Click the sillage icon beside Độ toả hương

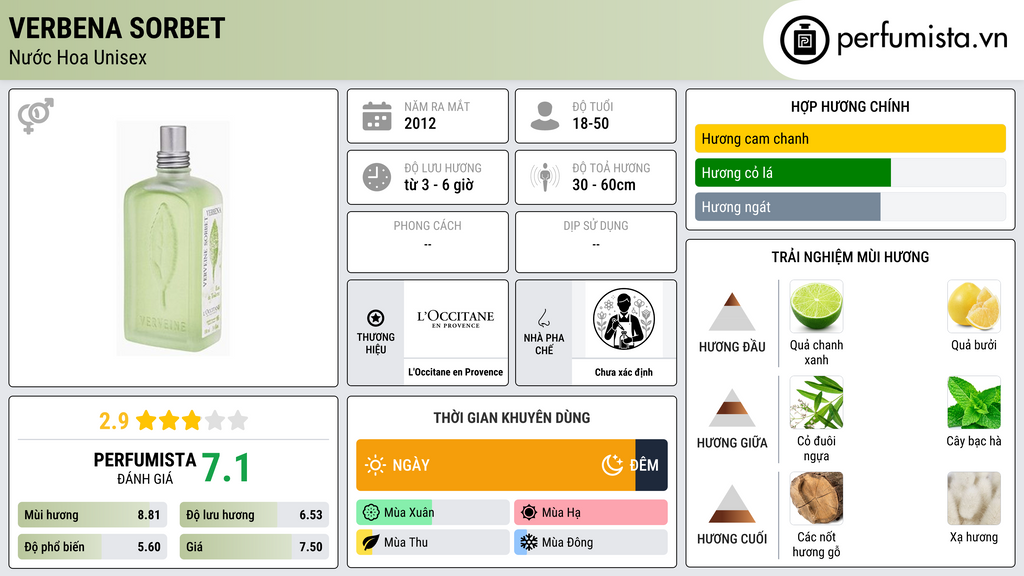coord(545,177)
